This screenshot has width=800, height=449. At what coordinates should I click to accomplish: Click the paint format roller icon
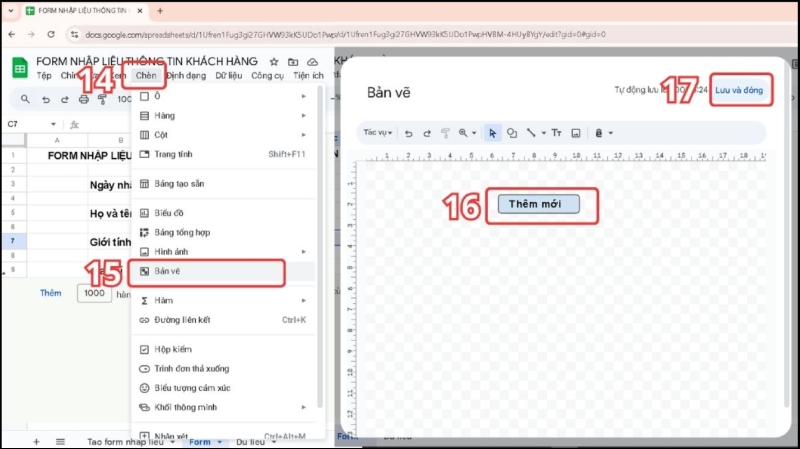pyautogui.click(x=102, y=99)
